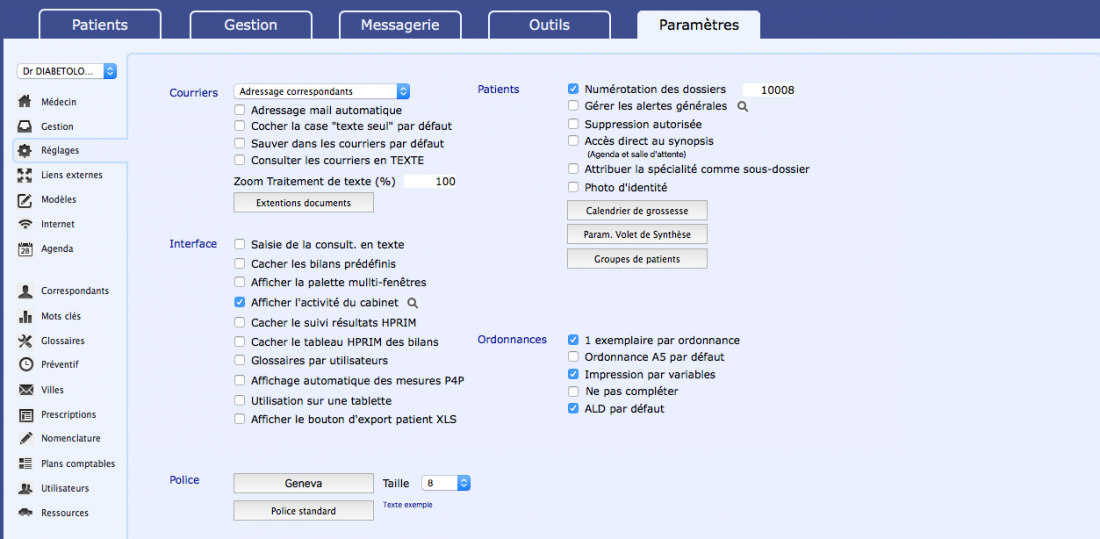Switch to the Messagerie tab
This screenshot has width=1100, height=539.
400,25
